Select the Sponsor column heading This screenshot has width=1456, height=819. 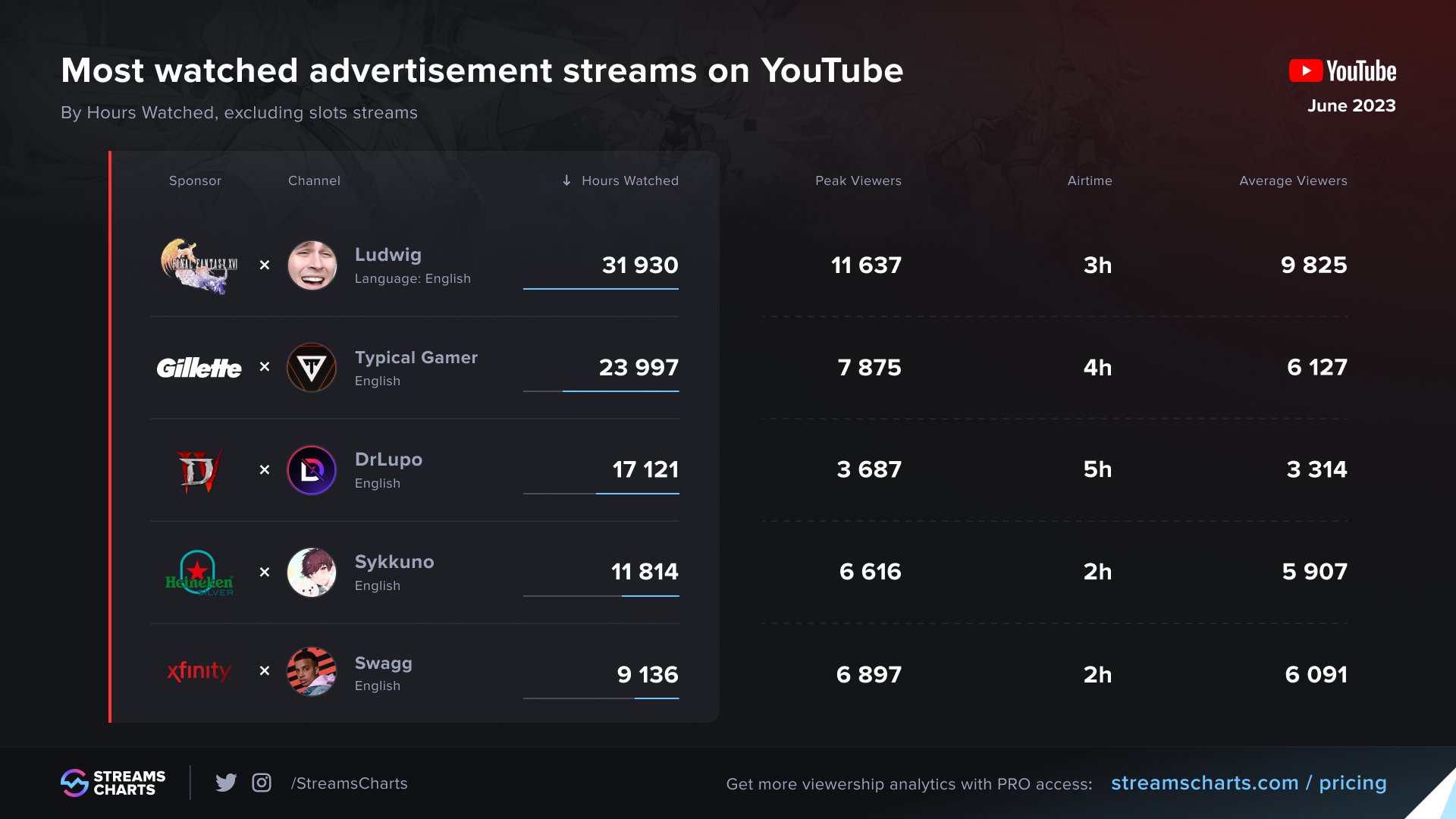coord(196,180)
